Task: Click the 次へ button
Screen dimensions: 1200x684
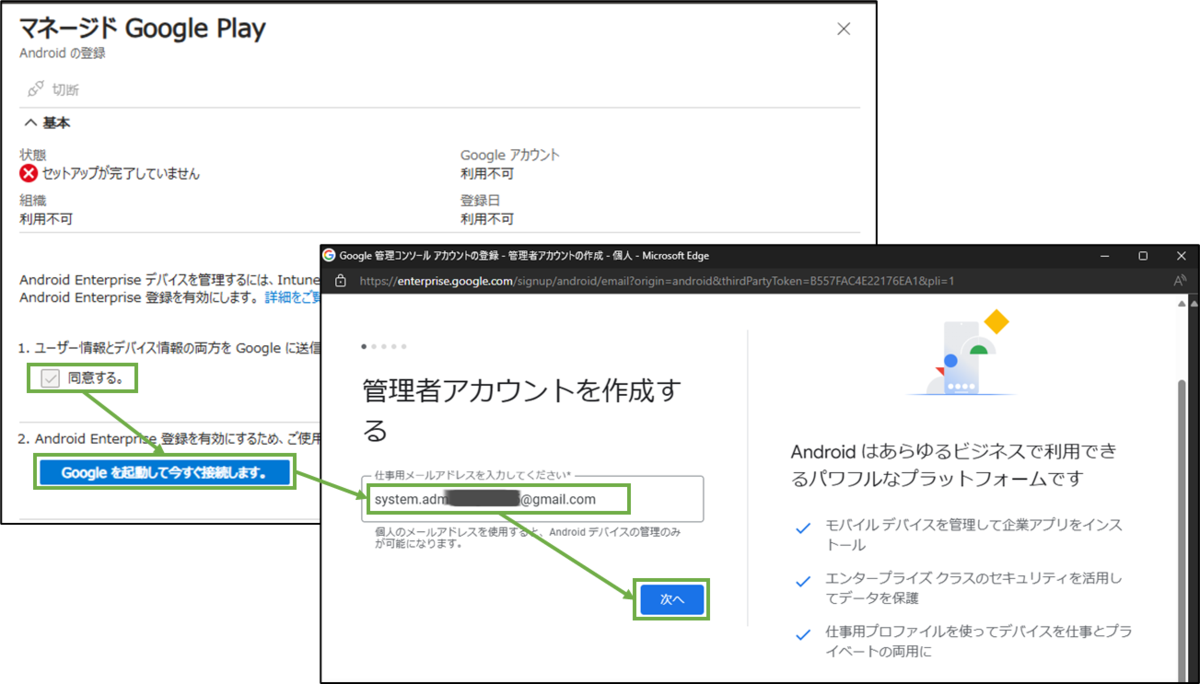Action: tap(672, 599)
